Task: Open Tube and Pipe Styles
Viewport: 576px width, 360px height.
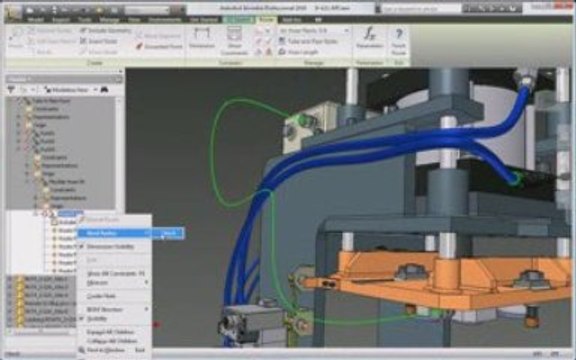Action: (x=308, y=41)
